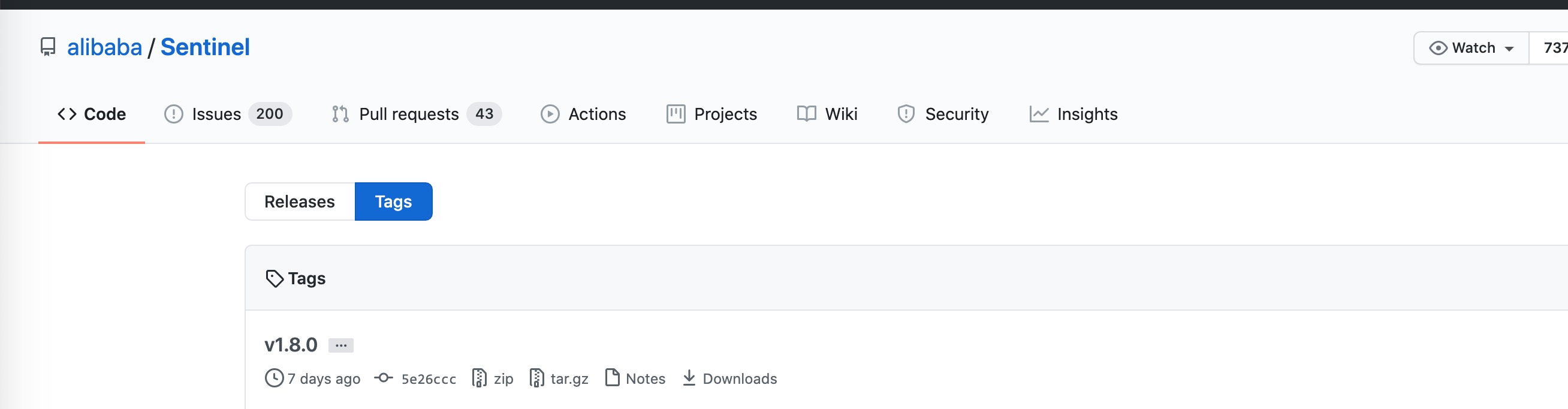
Task: Expand the v1.8.0 ellipsis details
Action: 341,345
